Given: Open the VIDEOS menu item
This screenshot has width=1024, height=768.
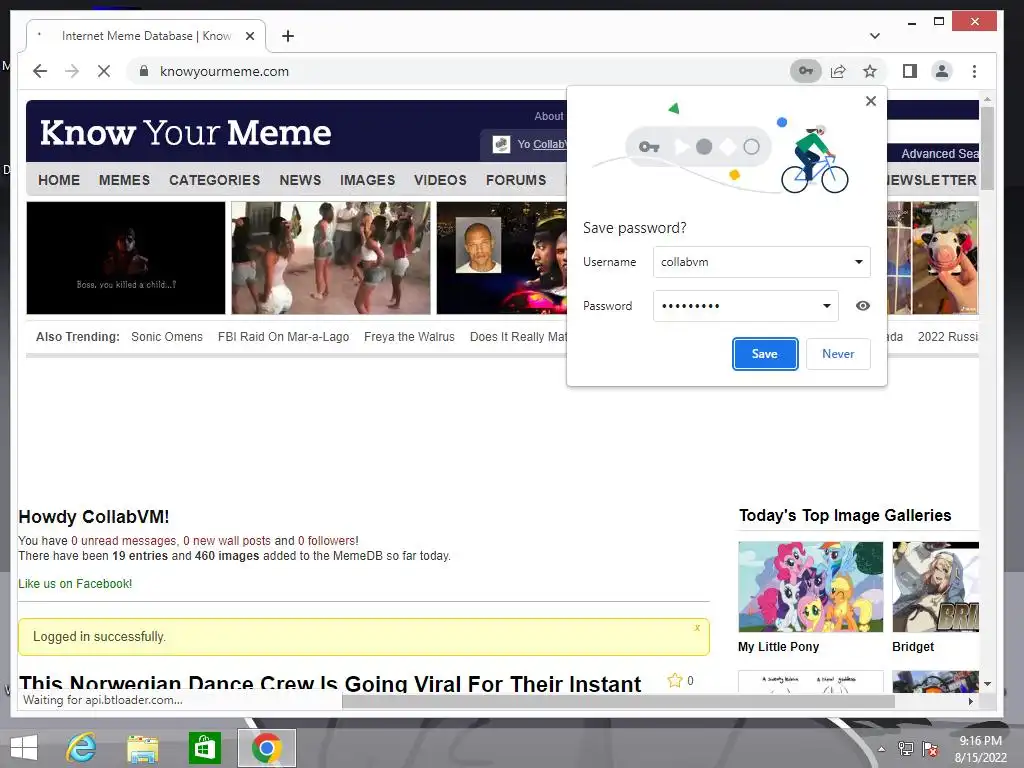Looking at the screenshot, I should tap(440, 180).
